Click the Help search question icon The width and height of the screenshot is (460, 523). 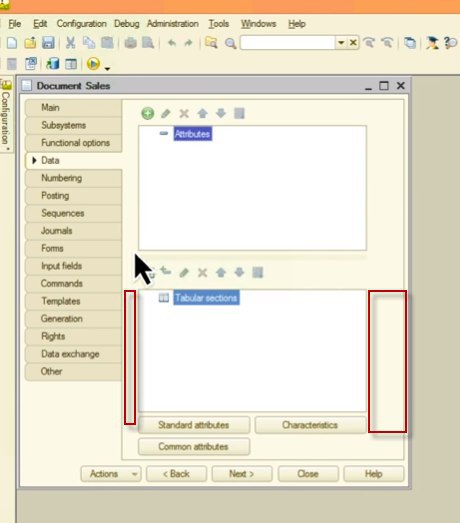450,43
